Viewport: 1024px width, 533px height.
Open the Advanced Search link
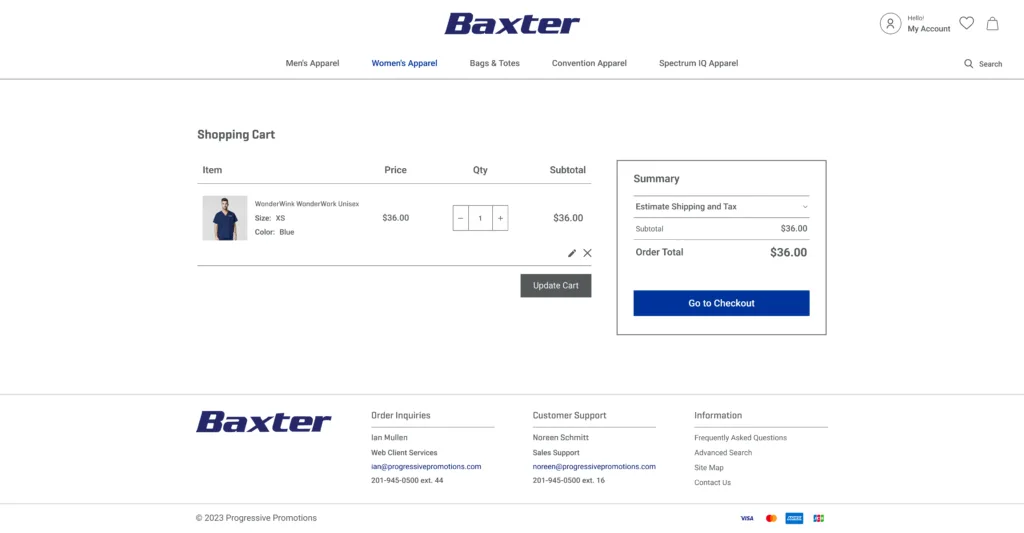pos(723,453)
